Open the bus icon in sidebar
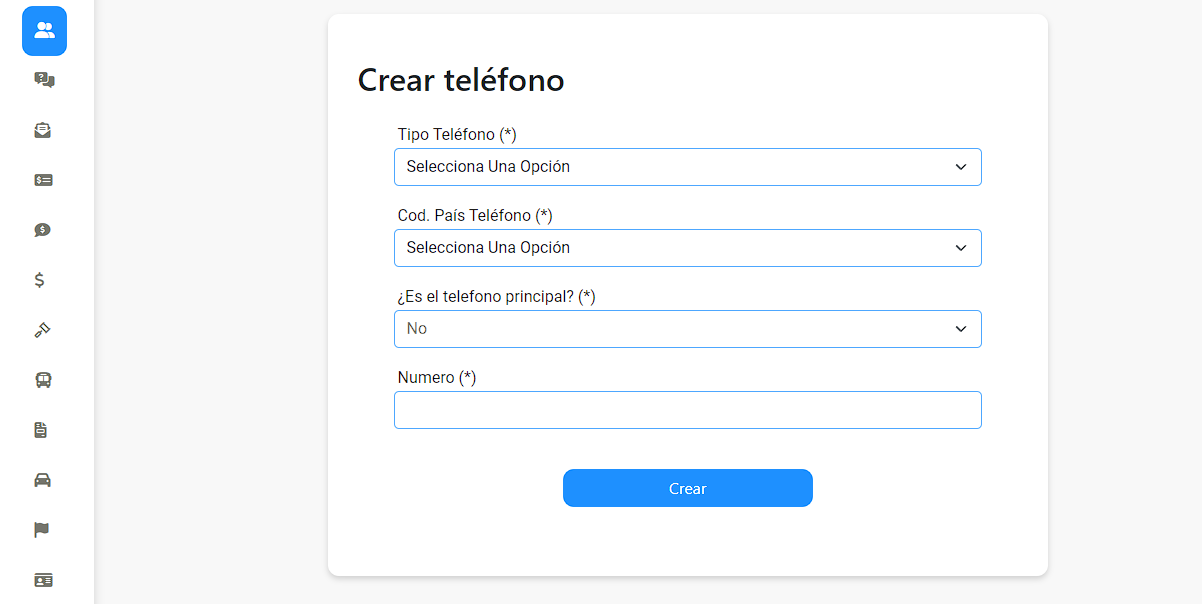The width and height of the screenshot is (1202, 604). [43, 380]
